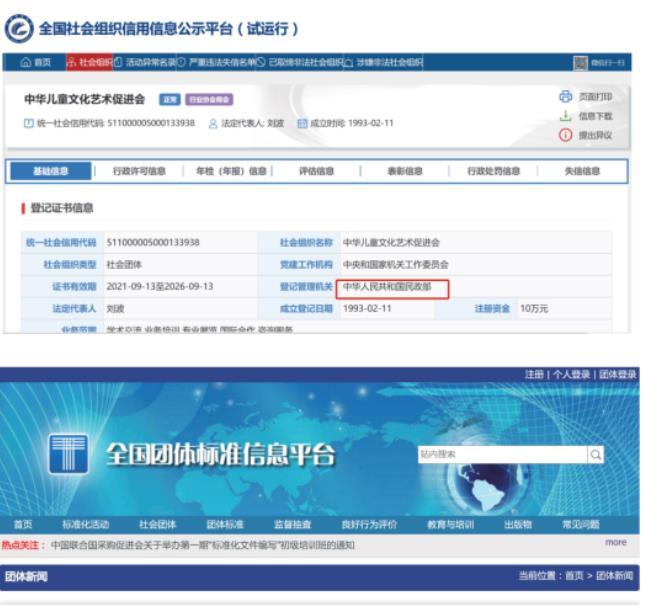
Task: Click the 全国团体标准信息平台 T logo
Action: (x=68, y=455)
